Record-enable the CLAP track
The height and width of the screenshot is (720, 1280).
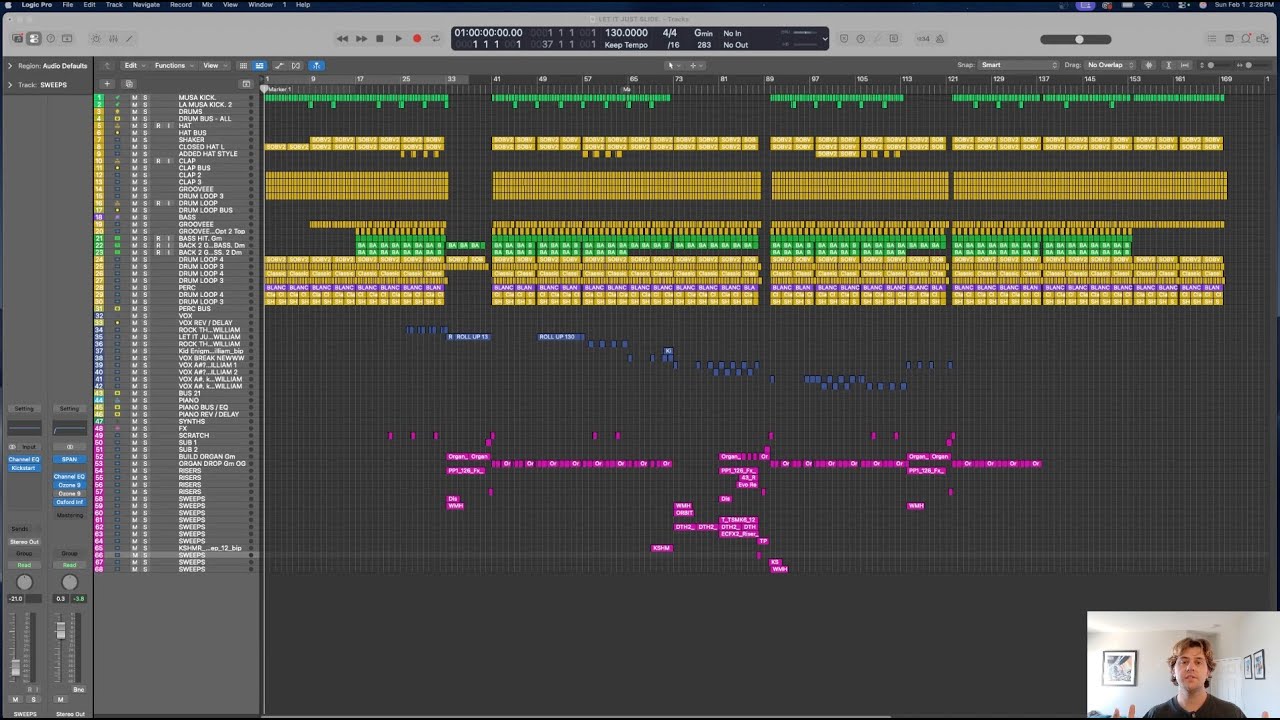tap(157, 161)
